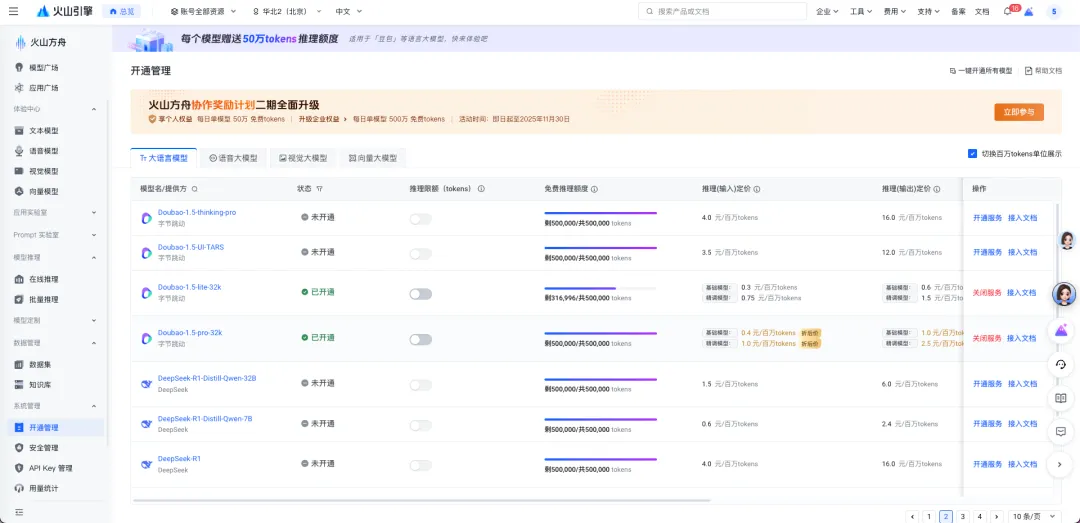Open 10 条/页 page size dropdown
This screenshot has height=523, width=1080.
1035,516
